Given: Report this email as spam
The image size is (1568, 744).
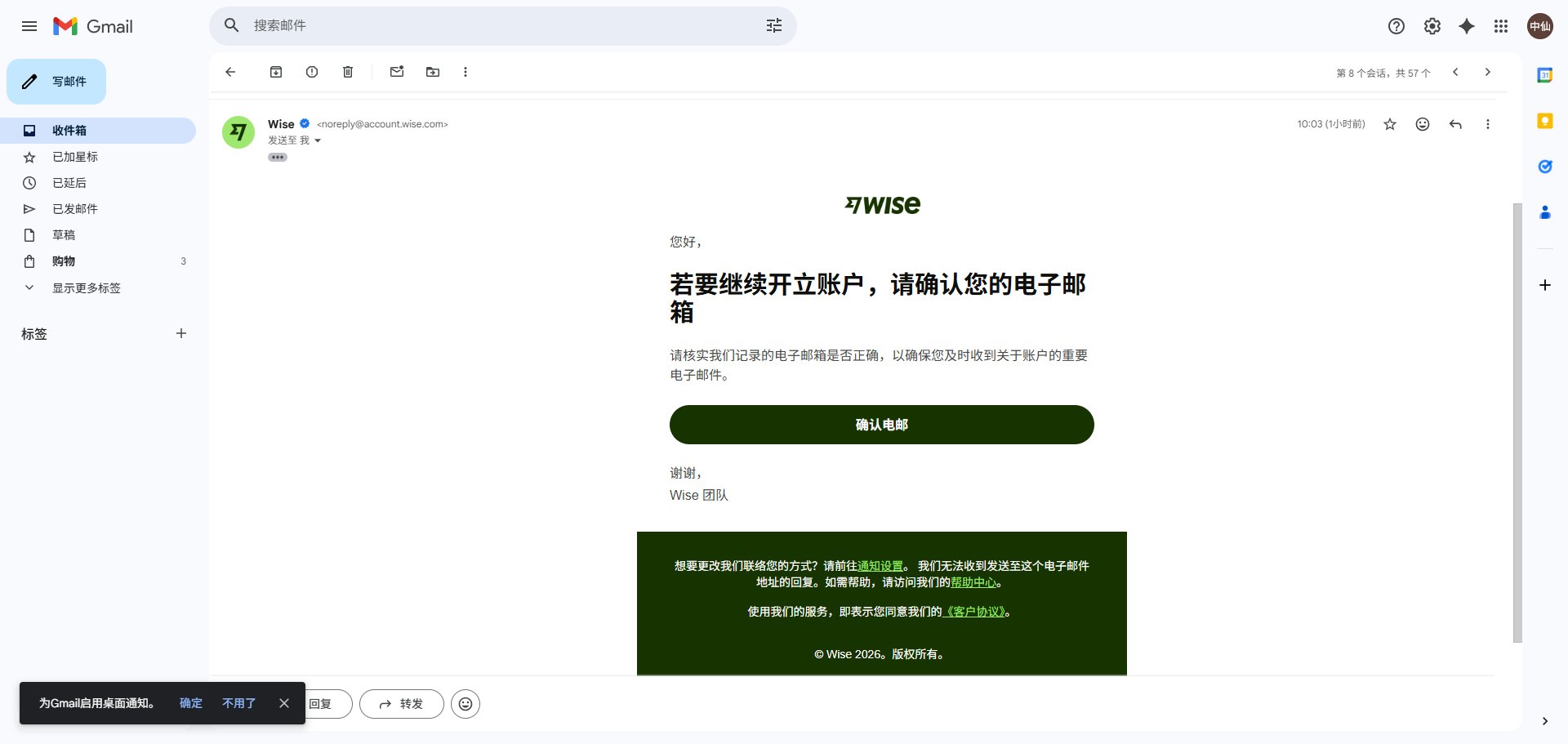Looking at the screenshot, I should (x=311, y=72).
